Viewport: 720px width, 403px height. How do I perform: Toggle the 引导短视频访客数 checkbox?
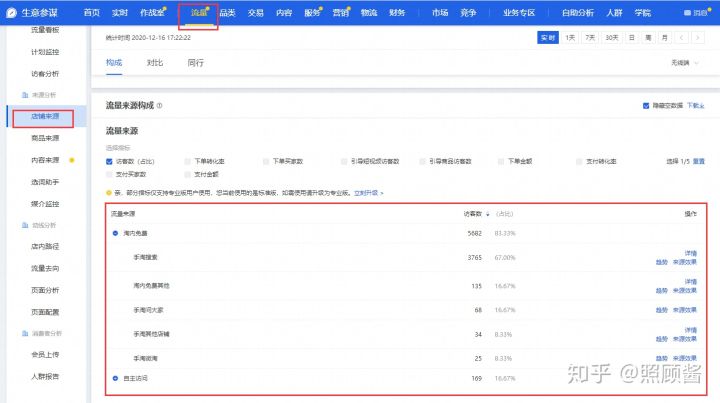344,162
